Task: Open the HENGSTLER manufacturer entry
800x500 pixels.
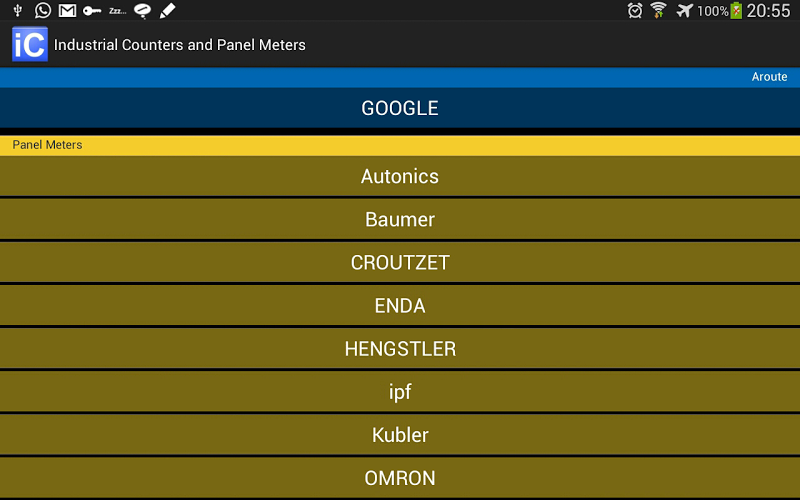Action: point(400,348)
